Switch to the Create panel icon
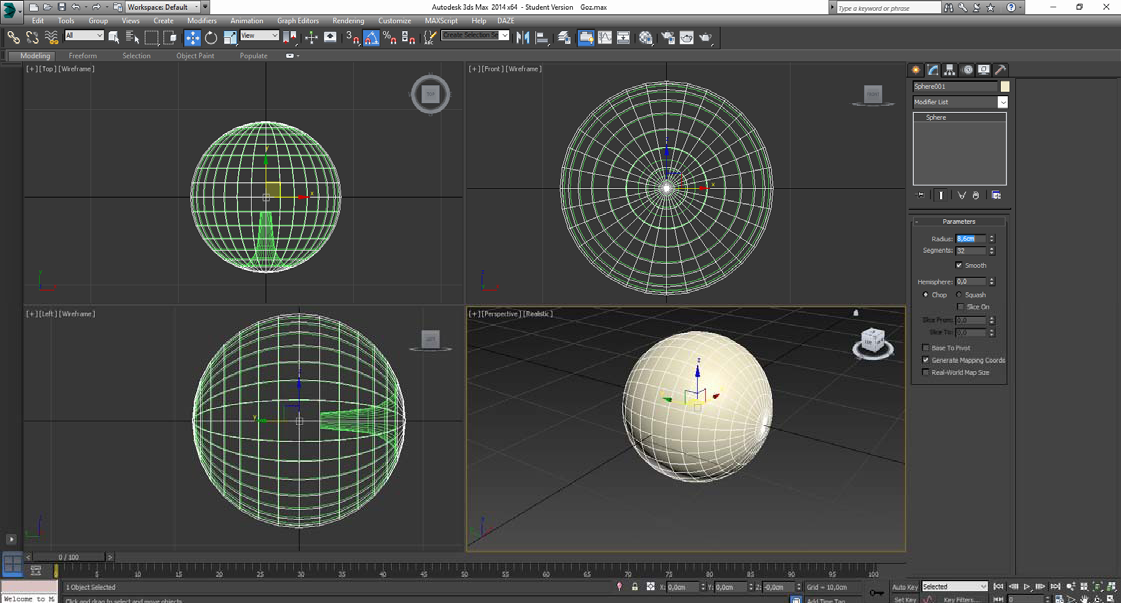Image resolution: width=1121 pixels, height=603 pixels. (x=916, y=70)
